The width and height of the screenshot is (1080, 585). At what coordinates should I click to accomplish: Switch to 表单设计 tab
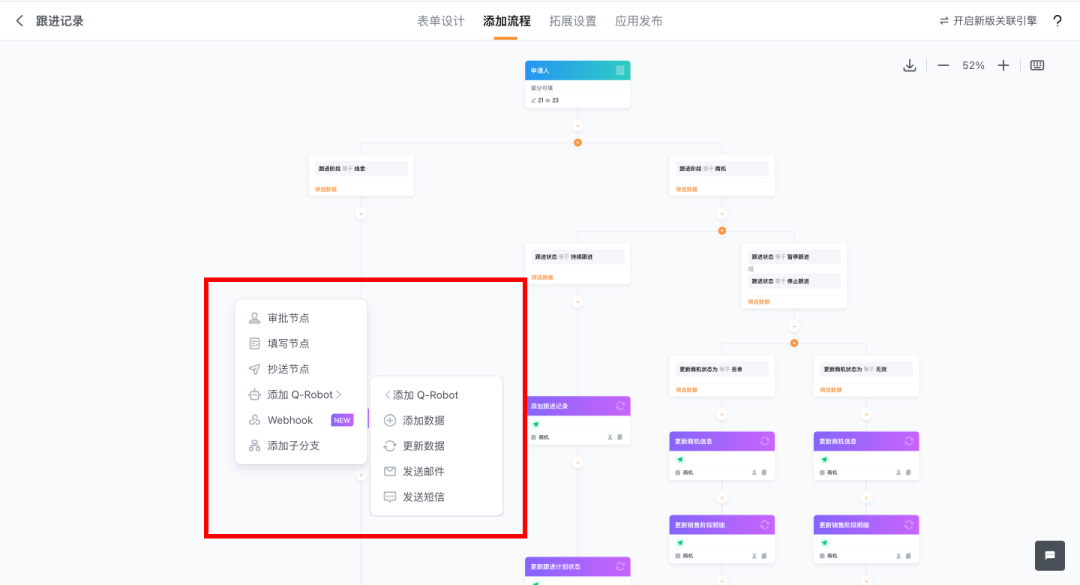(440, 21)
